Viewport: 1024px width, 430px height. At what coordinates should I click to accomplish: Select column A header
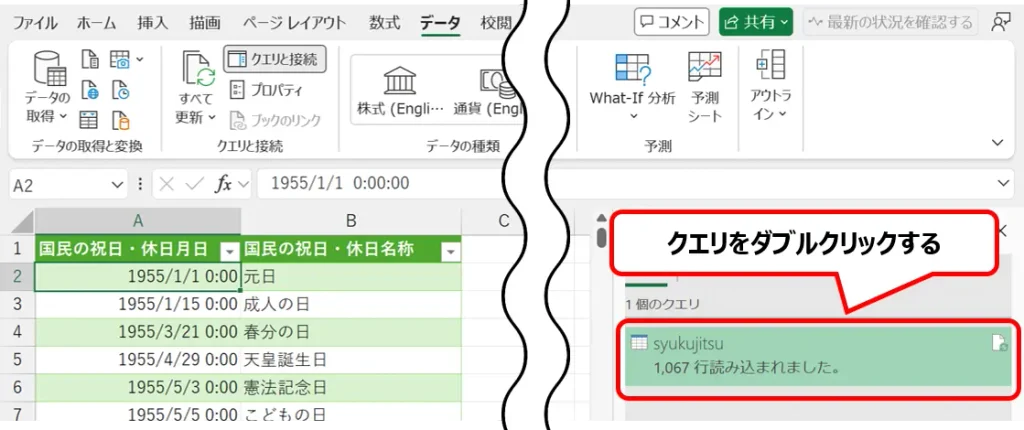[x=138, y=222]
